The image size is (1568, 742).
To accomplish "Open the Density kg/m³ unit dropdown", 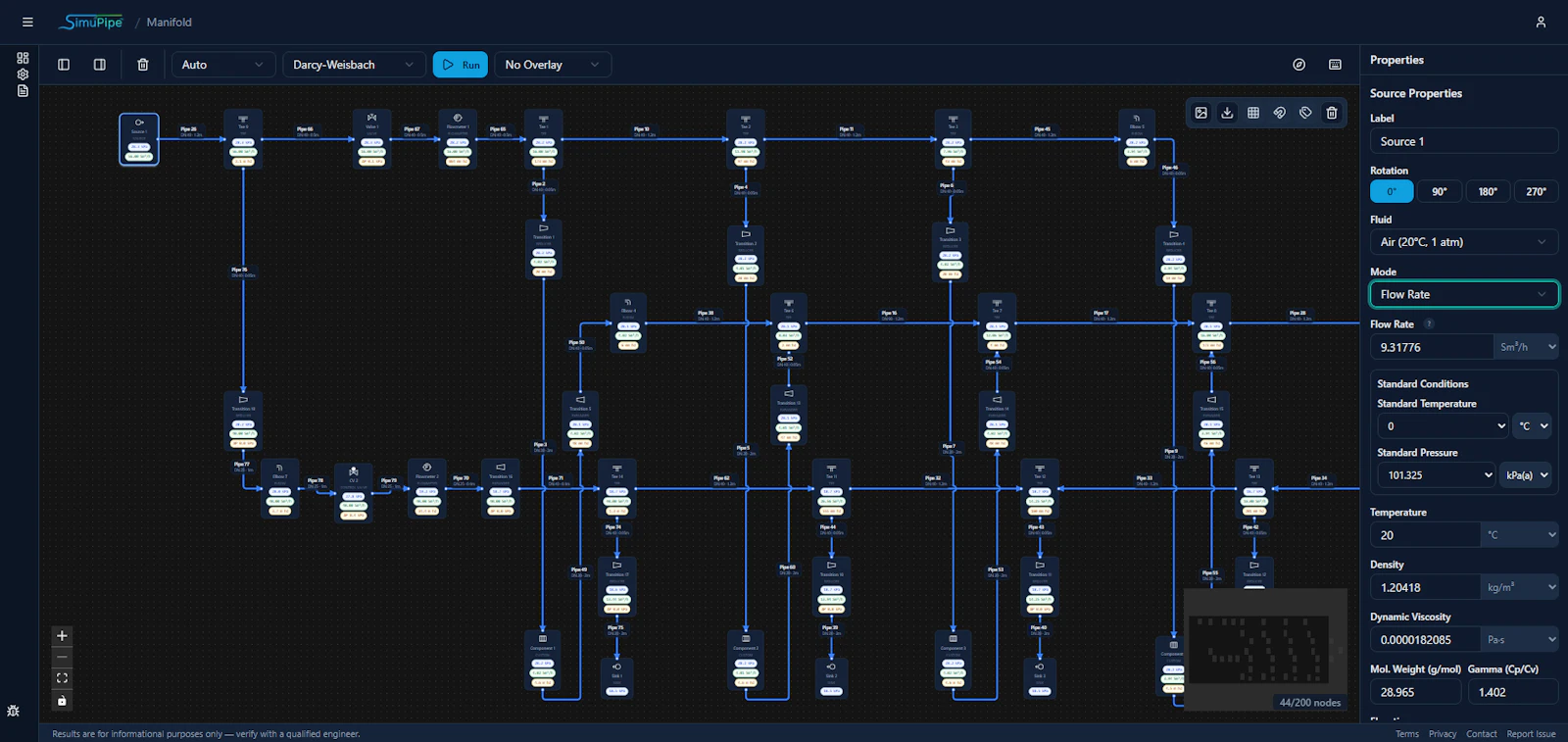I will click(x=1520, y=587).
